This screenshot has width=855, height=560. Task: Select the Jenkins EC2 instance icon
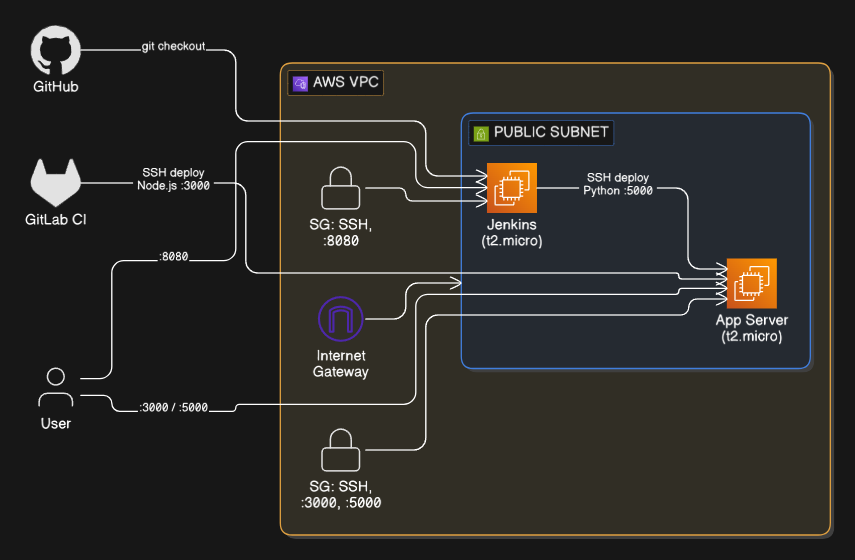511,188
